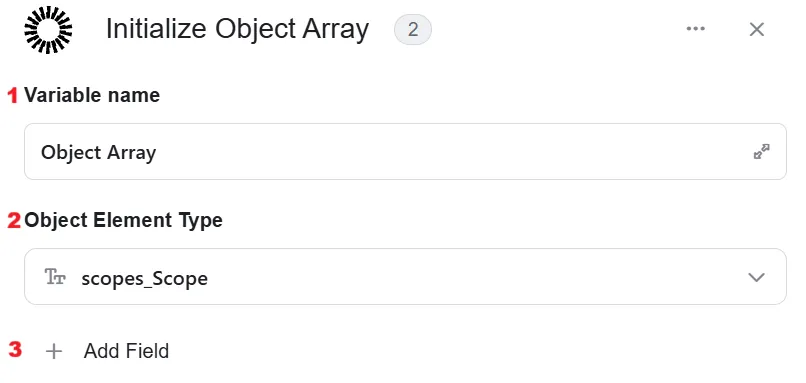Click the badge showing number 2
This screenshot has height=383, width=806.
coord(413,30)
